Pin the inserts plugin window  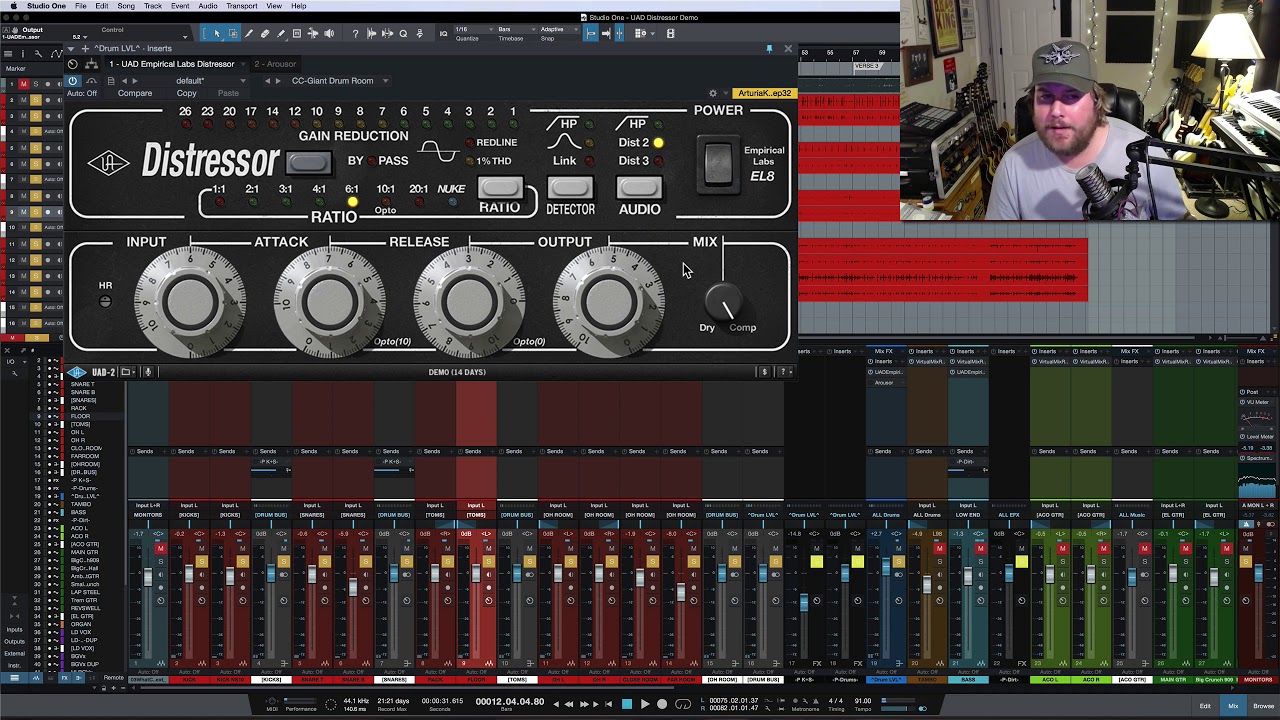tap(769, 48)
